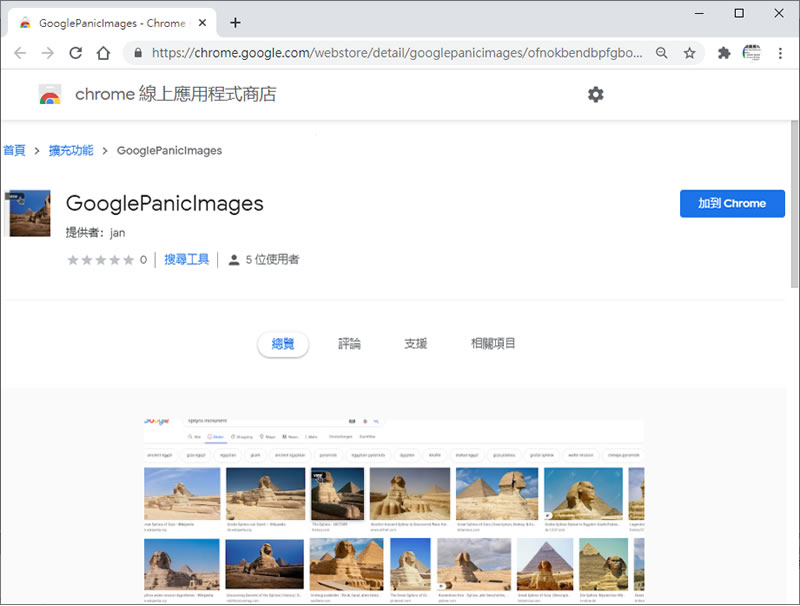Open the 相關項目 tab

(x=493, y=344)
